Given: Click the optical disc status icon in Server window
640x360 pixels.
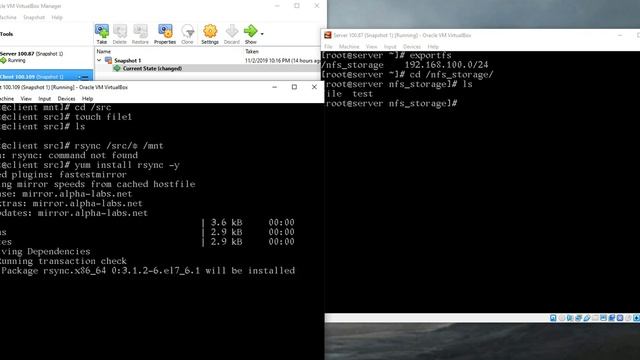Looking at the screenshot, I should (562, 318).
